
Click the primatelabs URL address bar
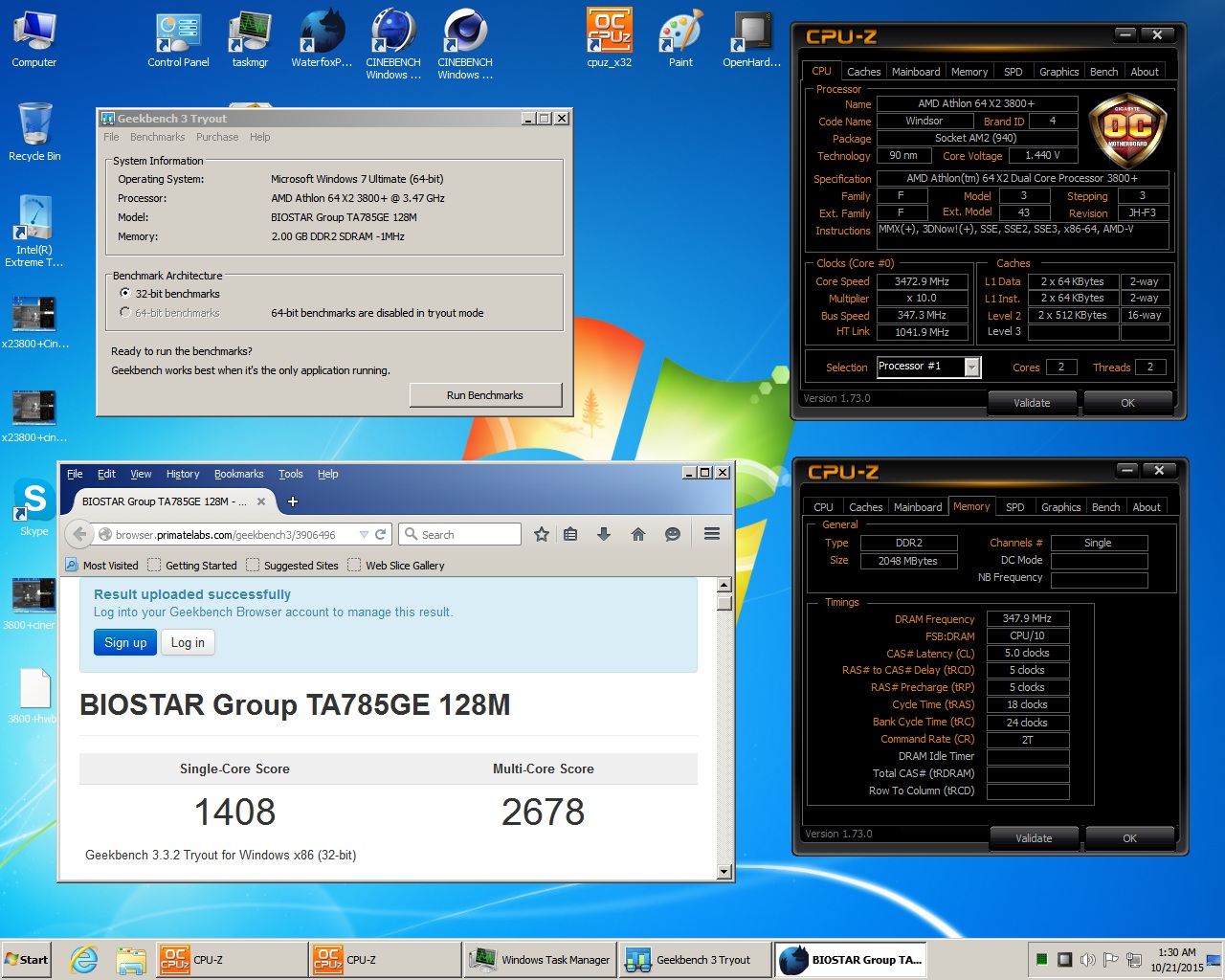[230, 534]
